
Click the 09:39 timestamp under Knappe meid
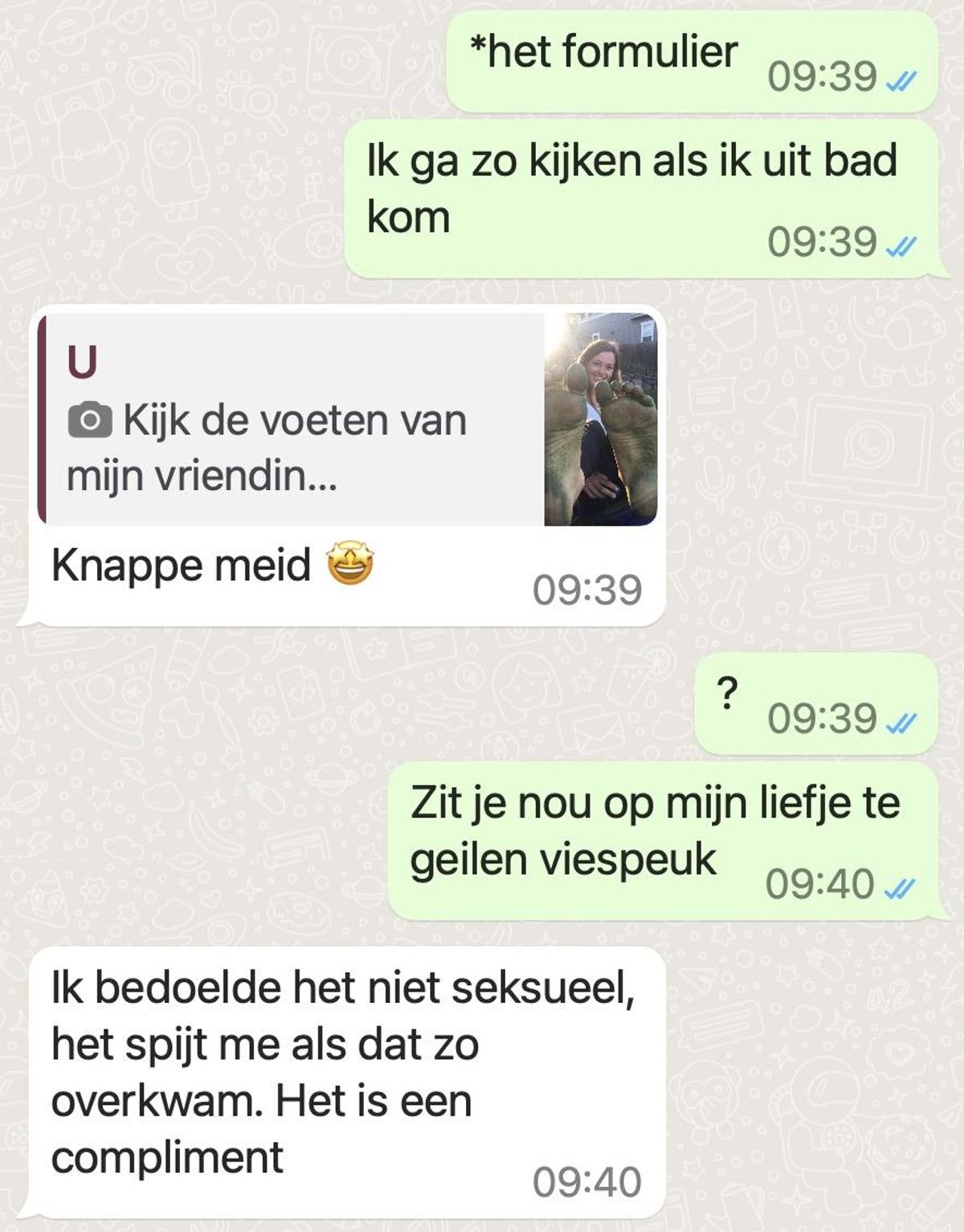pos(587,591)
